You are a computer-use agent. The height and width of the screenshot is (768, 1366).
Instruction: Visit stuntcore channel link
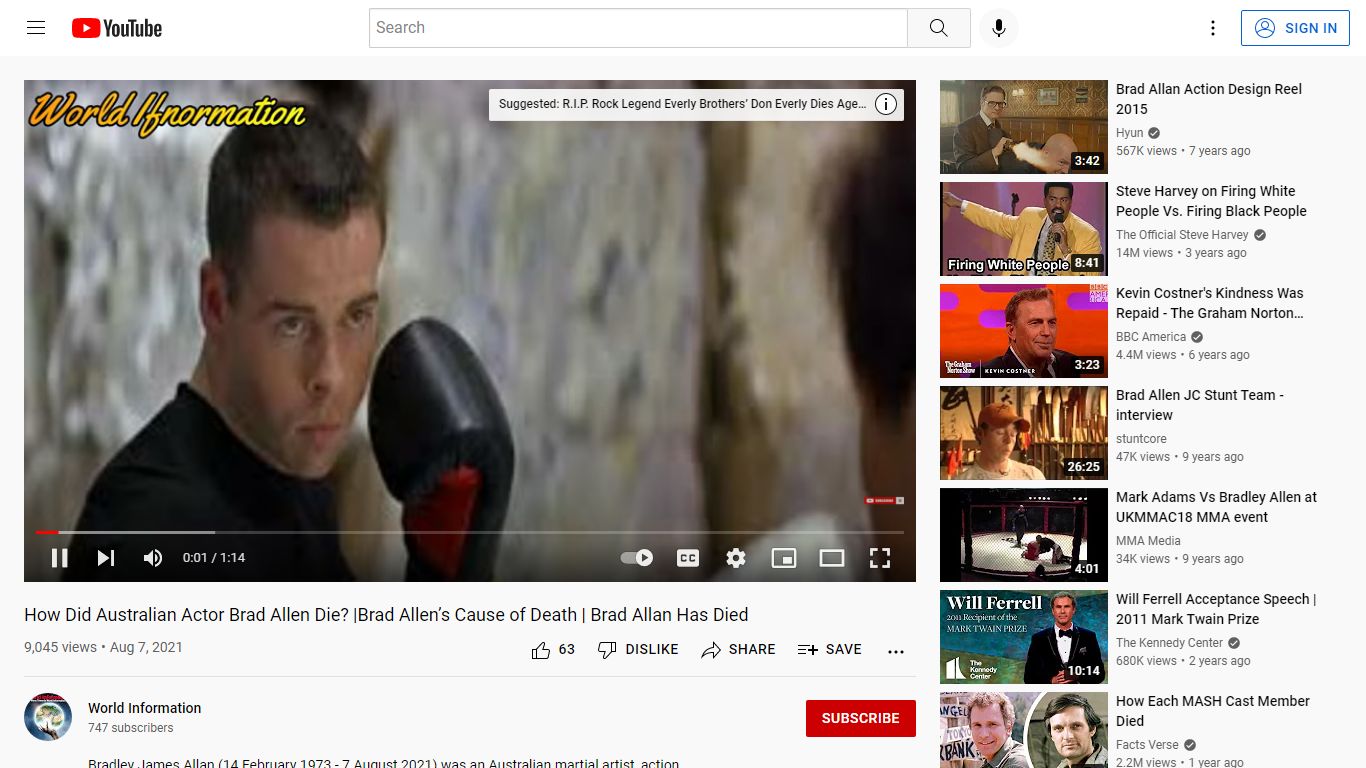(1141, 439)
